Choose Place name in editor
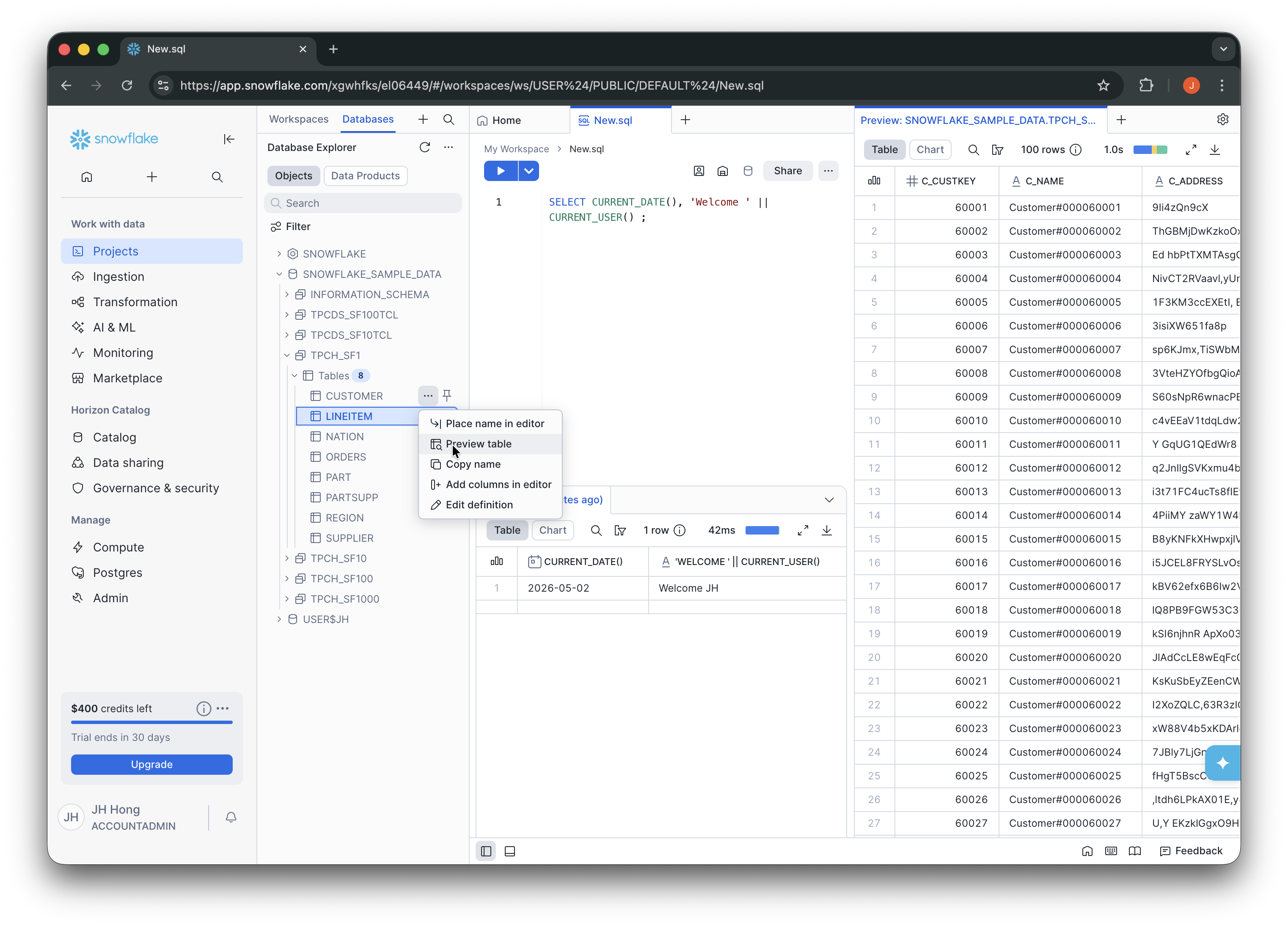The image size is (1288, 927). point(490,423)
